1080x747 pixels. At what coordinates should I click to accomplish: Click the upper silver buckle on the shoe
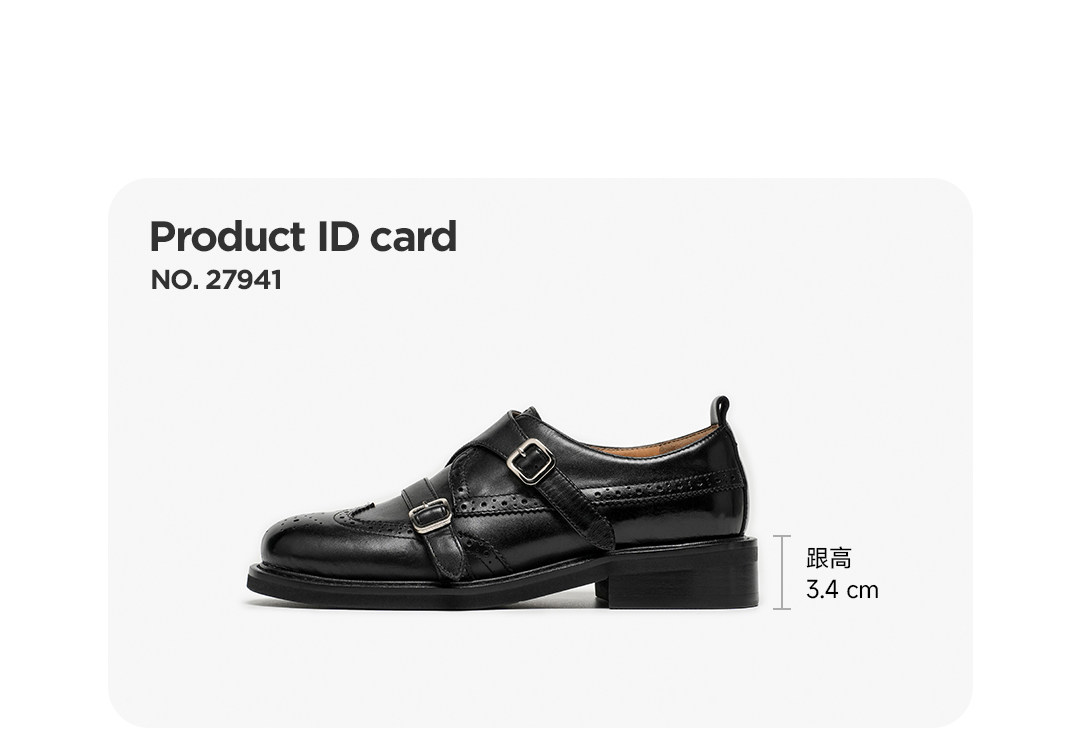[x=531, y=461]
